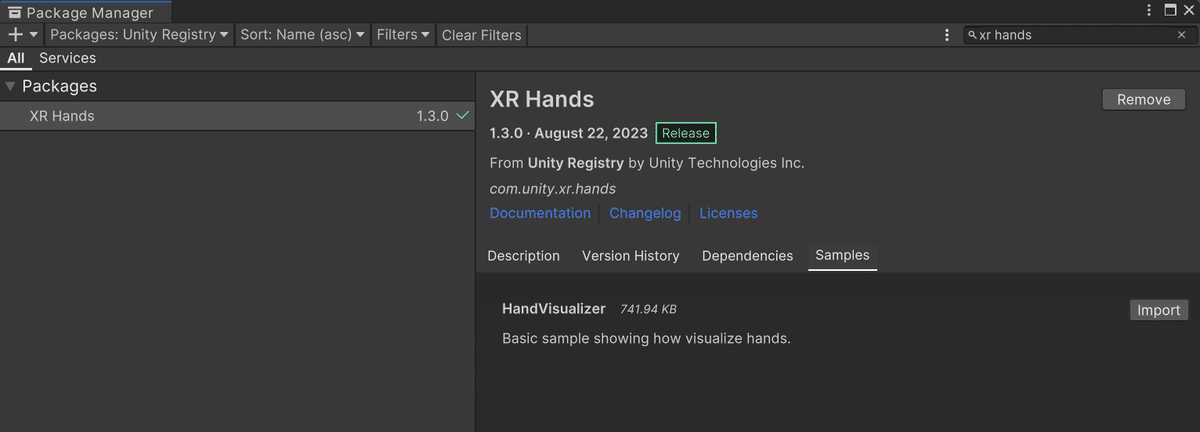Viewport: 1200px width, 432px height.
Task: Open the toolbar three-dot options menu
Action: (x=947, y=34)
